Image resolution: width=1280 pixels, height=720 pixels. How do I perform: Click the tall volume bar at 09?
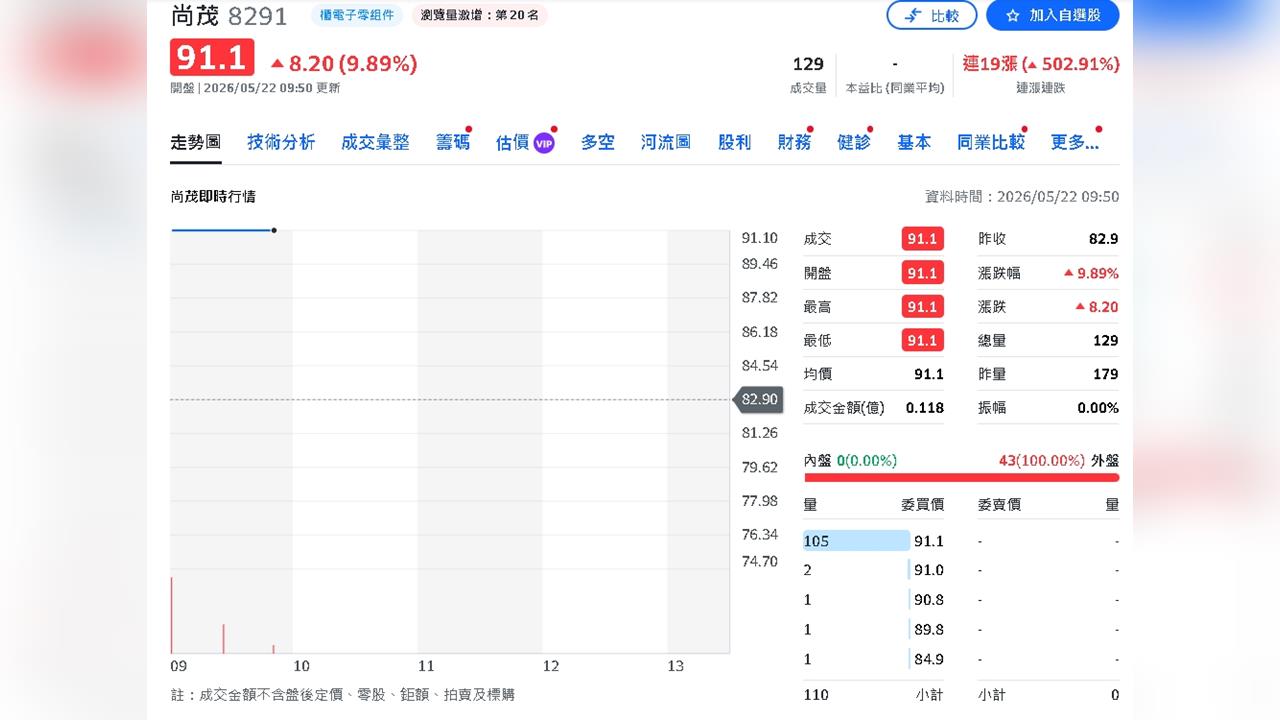click(172, 615)
